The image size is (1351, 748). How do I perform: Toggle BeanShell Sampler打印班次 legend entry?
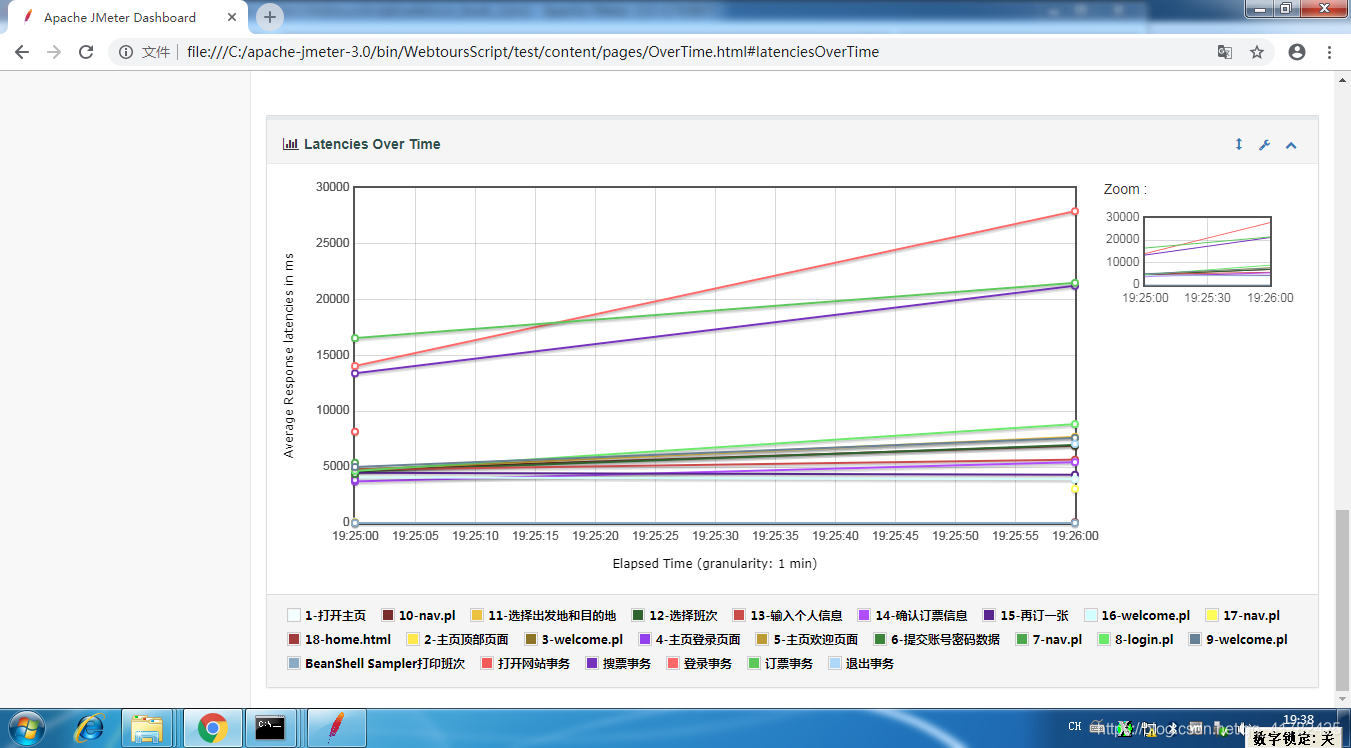(376, 663)
